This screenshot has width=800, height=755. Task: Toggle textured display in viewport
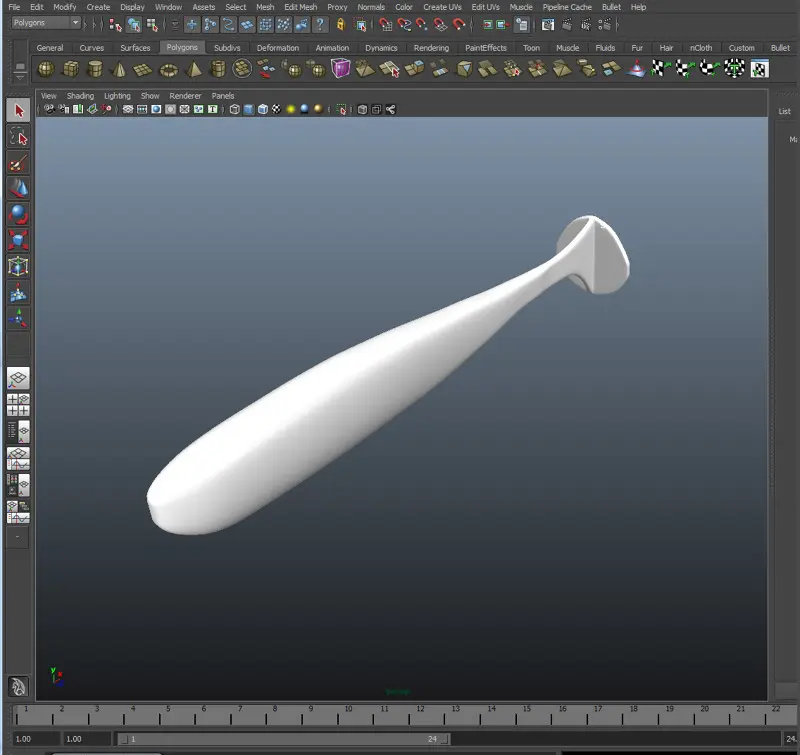coord(276,109)
